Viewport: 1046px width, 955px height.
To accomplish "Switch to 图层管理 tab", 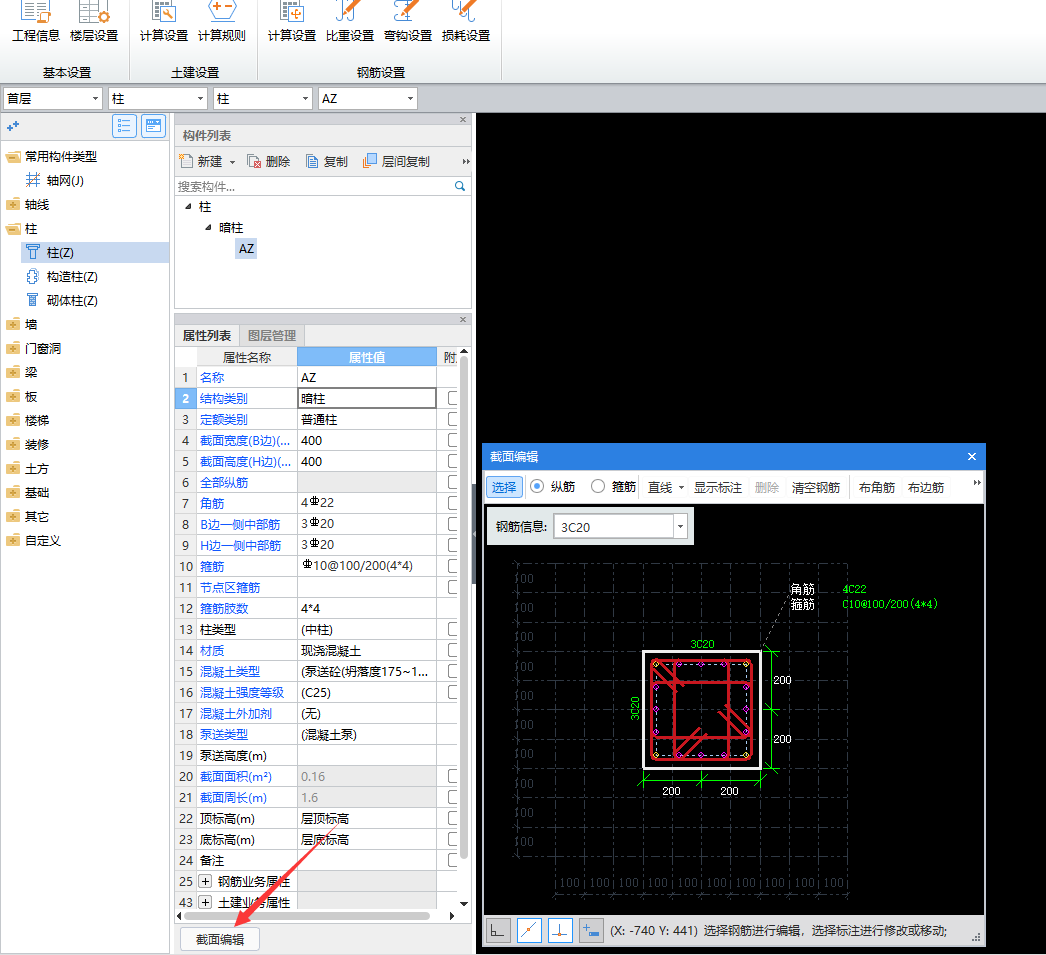I will click(272, 335).
